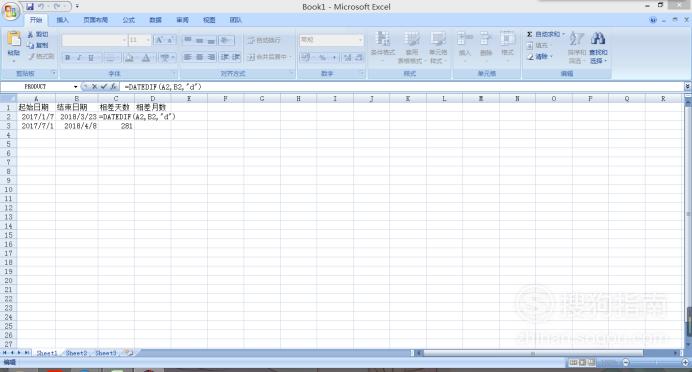Open the 页面布局 (Page Layout) tab
Screen dimensions: 692x372
(95, 20)
